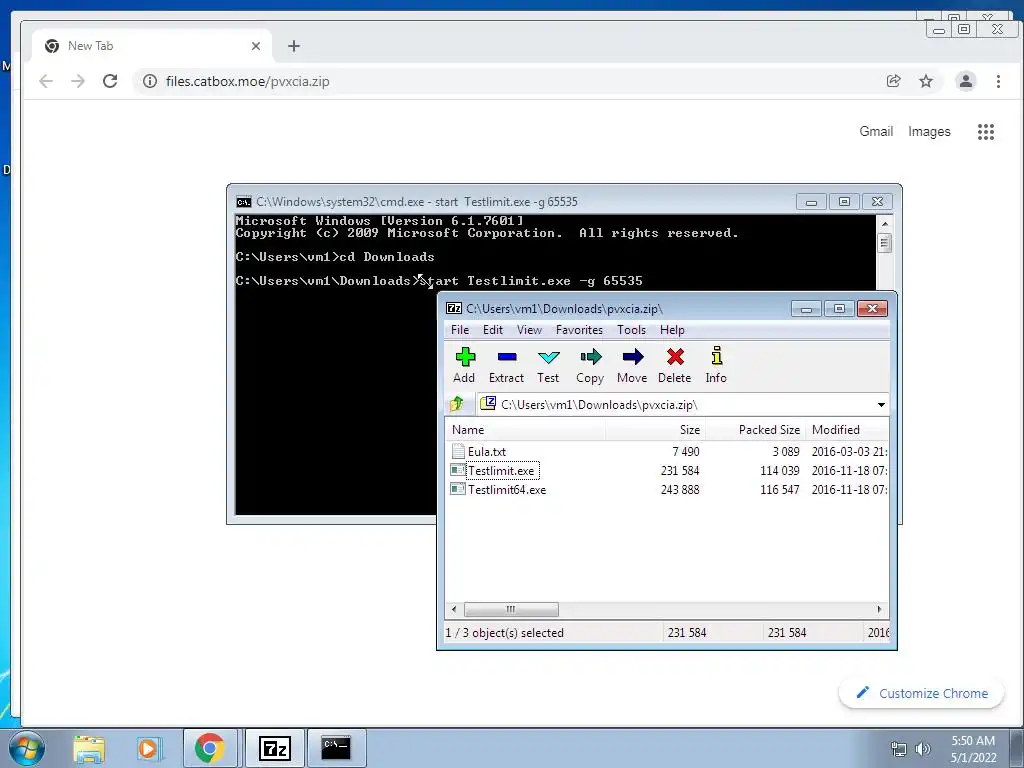Open the Images link
Image resolution: width=1024 pixels, height=768 pixels.
point(929,131)
